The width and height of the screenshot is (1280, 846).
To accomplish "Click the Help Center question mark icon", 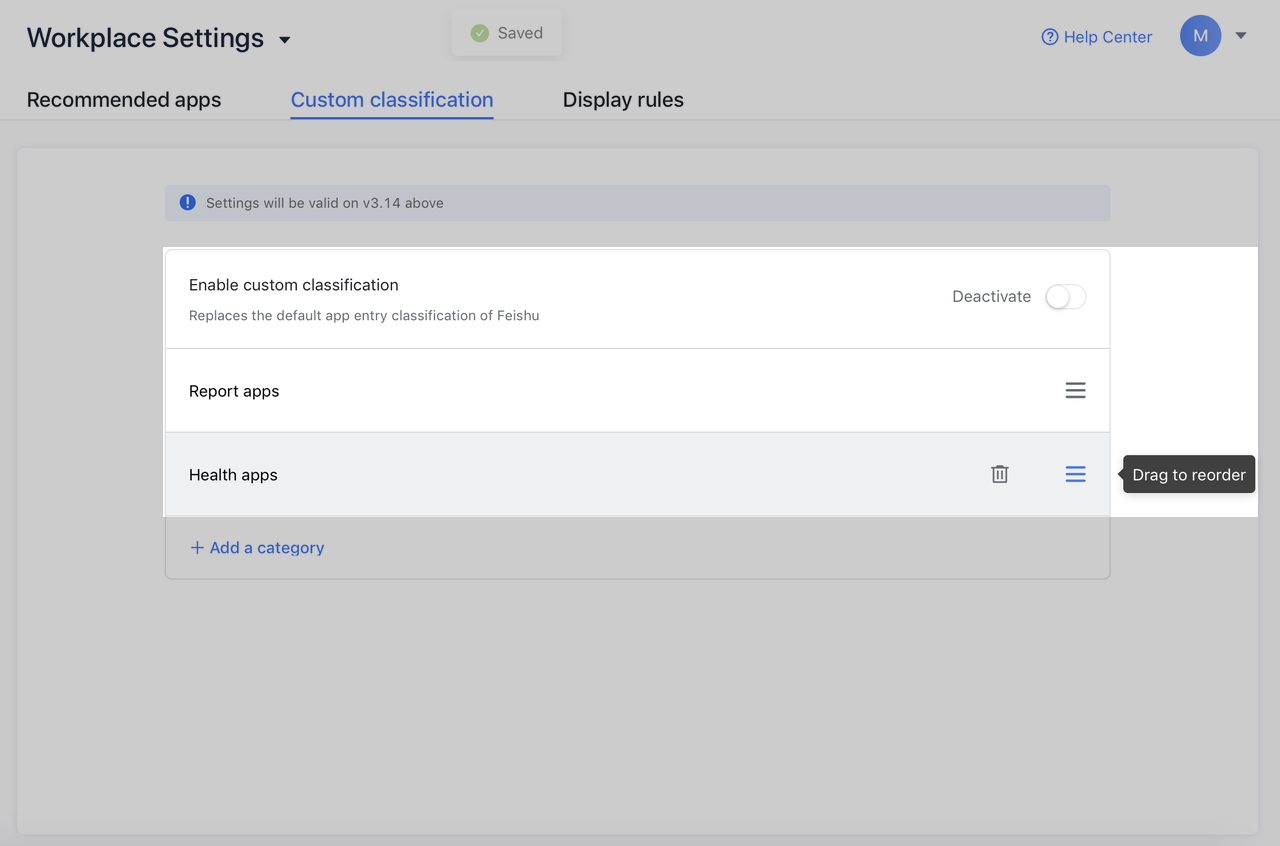I will point(1049,36).
